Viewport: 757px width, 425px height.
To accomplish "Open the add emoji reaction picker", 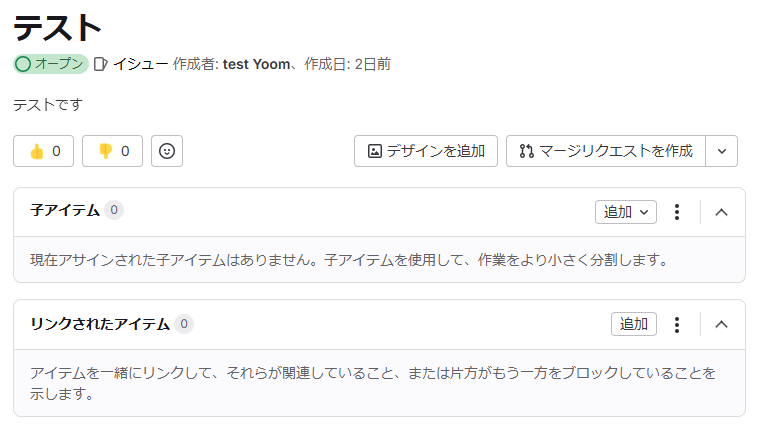I will pyautogui.click(x=167, y=151).
